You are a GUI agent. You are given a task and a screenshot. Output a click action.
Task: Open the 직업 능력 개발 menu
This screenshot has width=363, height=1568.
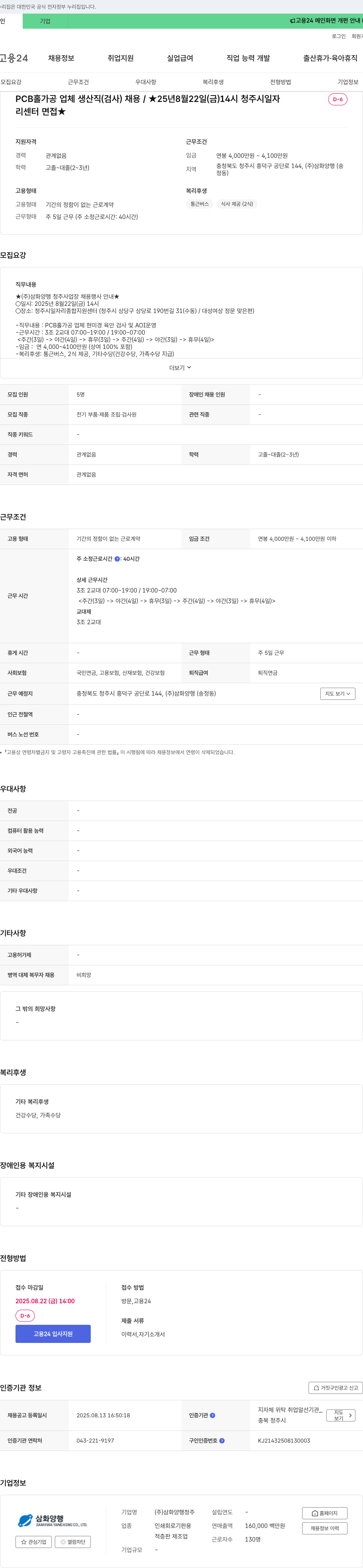[248, 59]
